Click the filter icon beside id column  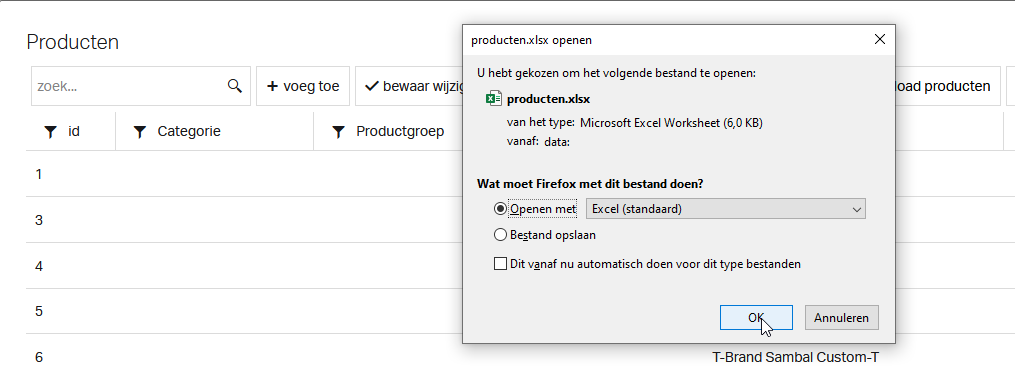50,132
